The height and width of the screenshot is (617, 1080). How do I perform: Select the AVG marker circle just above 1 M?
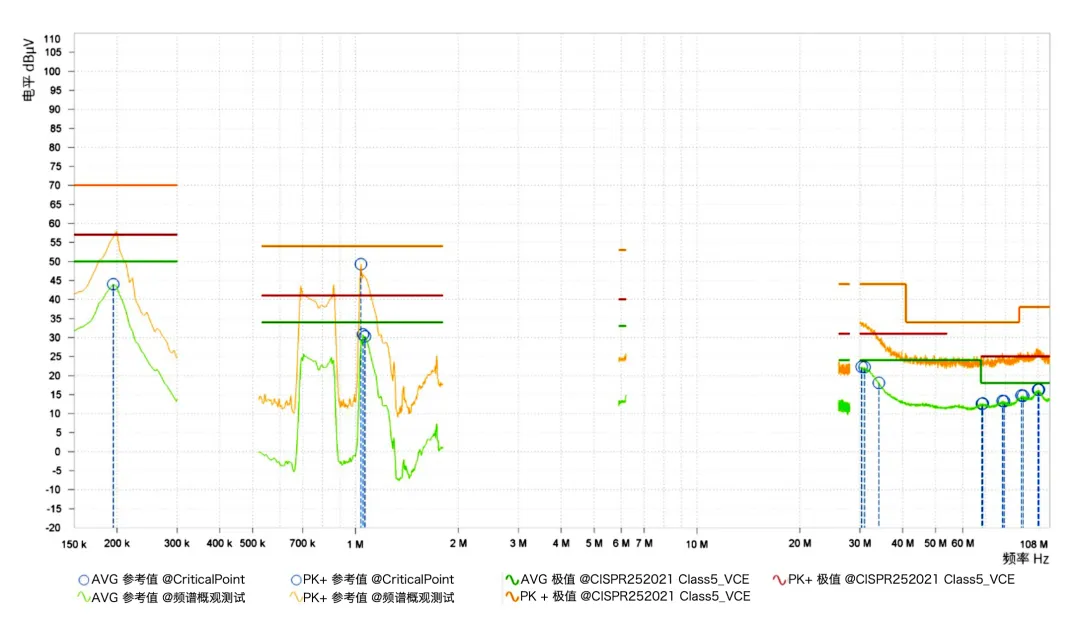tap(363, 335)
